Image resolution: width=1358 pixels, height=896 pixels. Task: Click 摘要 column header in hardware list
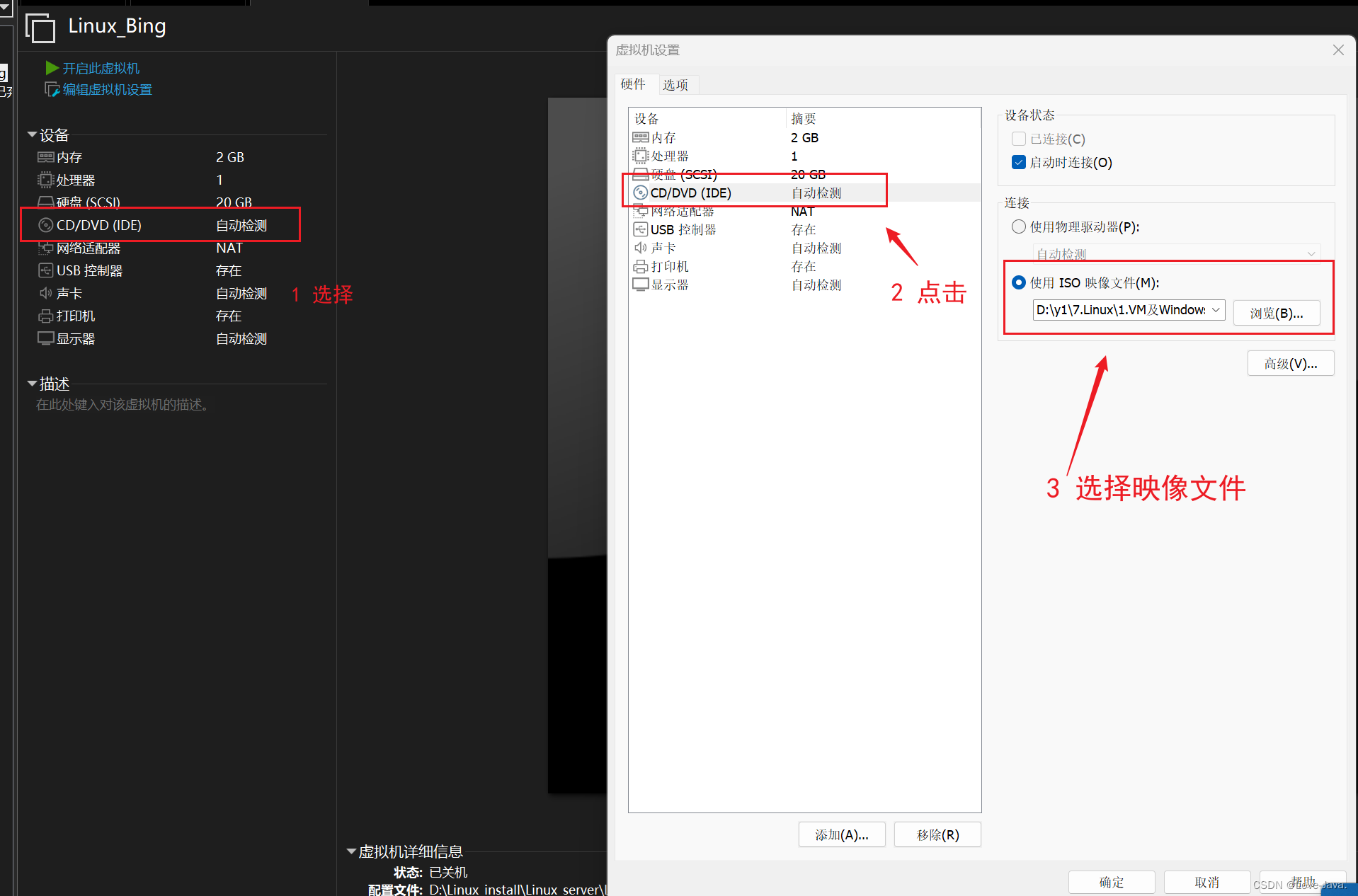(x=883, y=118)
